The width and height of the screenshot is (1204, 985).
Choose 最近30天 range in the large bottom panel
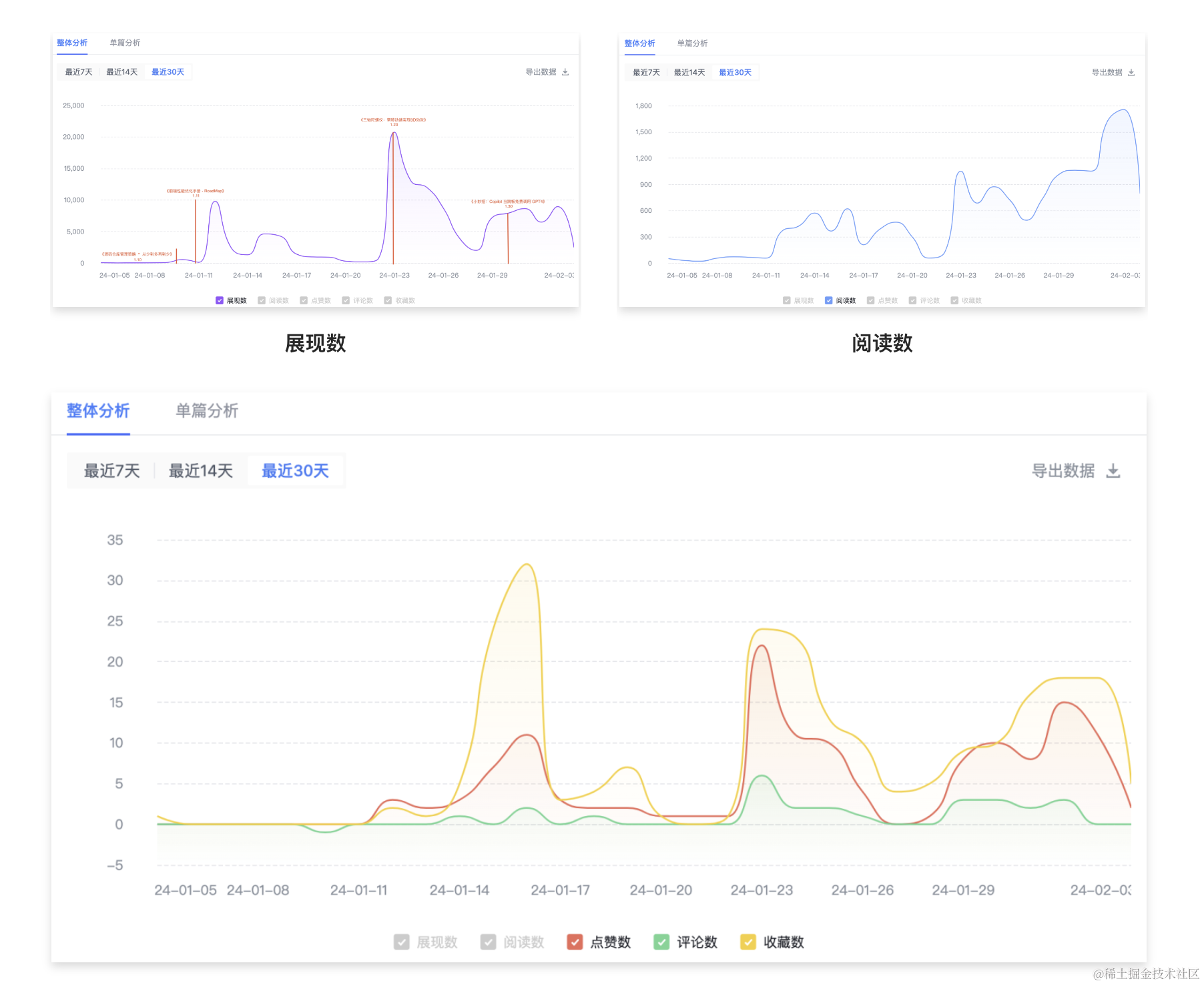[296, 471]
